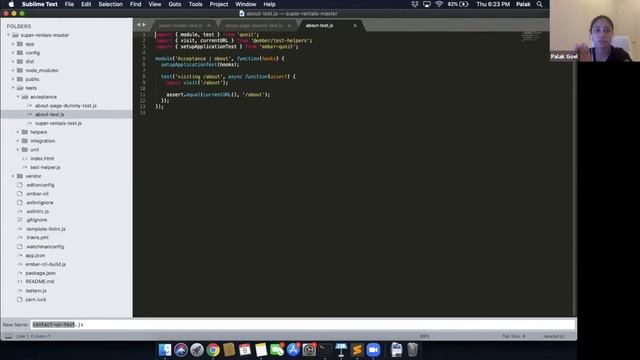Collapse the super-rentals-master root folder
Image resolution: width=640 pixels, height=360 pixels.
click(8, 35)
